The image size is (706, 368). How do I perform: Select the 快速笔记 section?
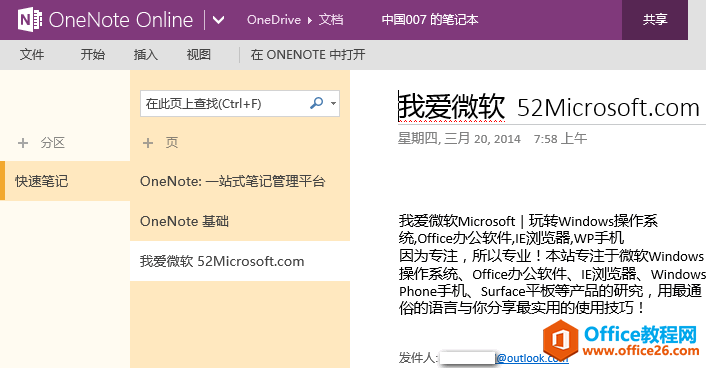[x=65, y=181]
